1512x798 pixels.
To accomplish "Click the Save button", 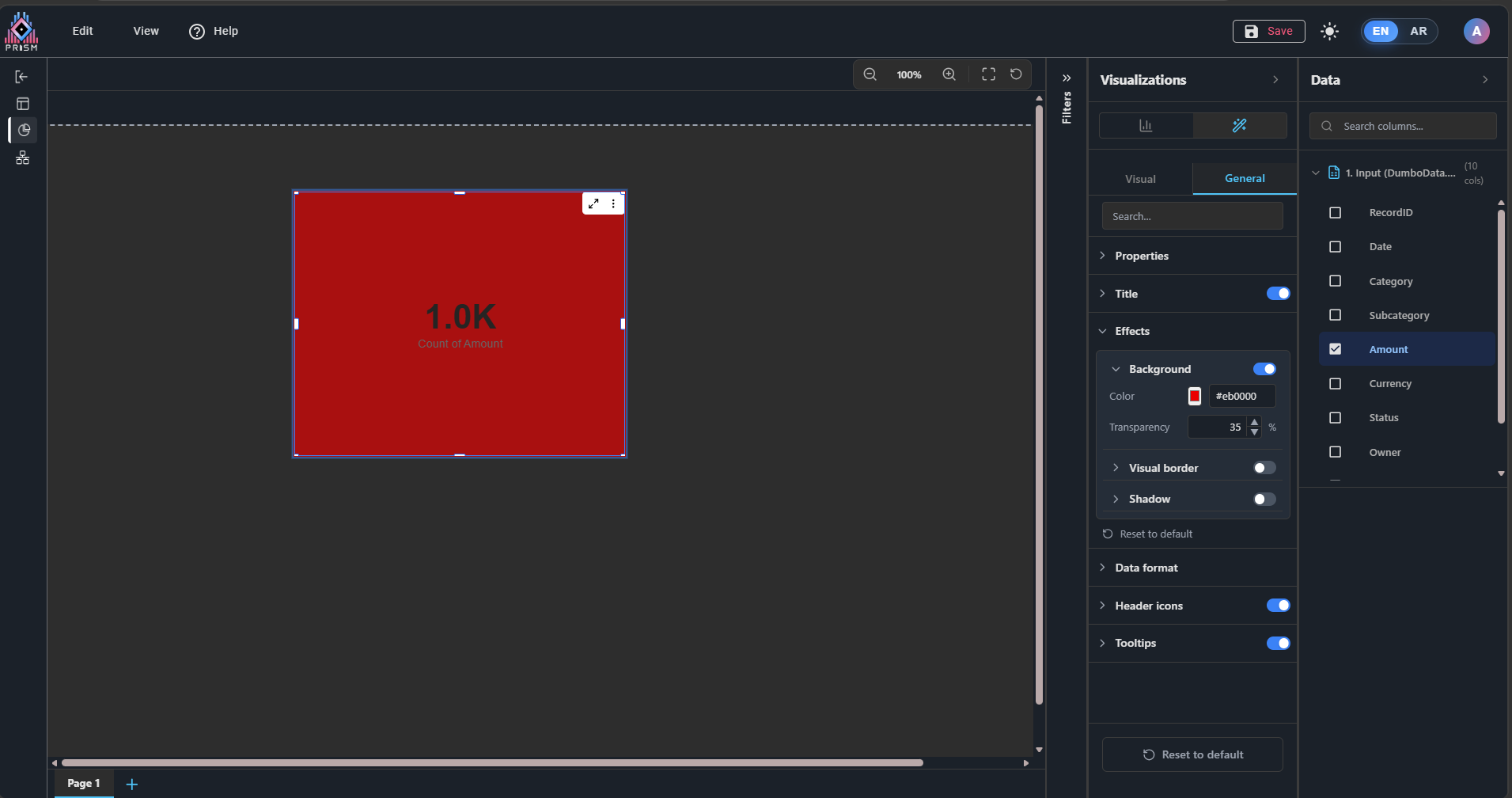I will [x=1268, y=31].
